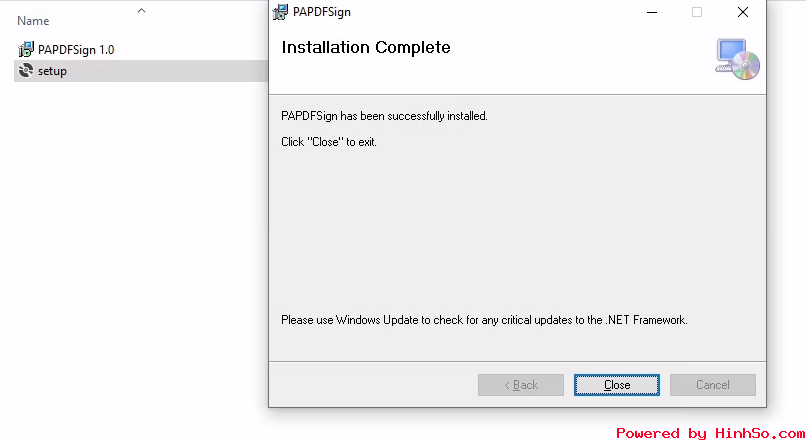Close the installer using the title bar X
Screen dimensions: 806x440
pyautogui.click(x=743, y=12)
